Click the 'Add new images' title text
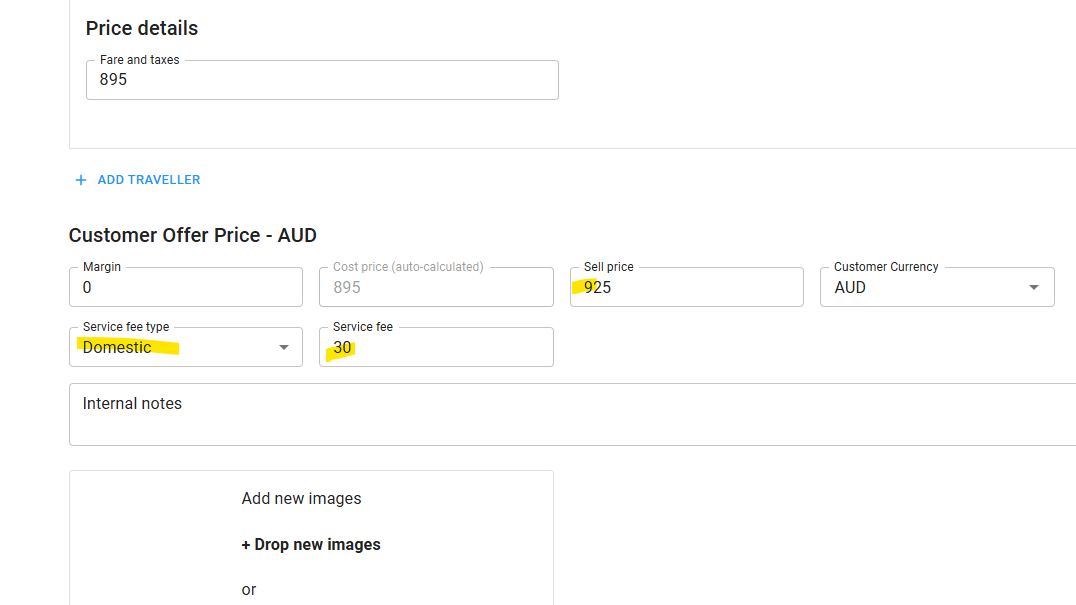Image resolution: width=1076 pixels, height=605 pixels. pyautogui.click(x=301, y=499)
